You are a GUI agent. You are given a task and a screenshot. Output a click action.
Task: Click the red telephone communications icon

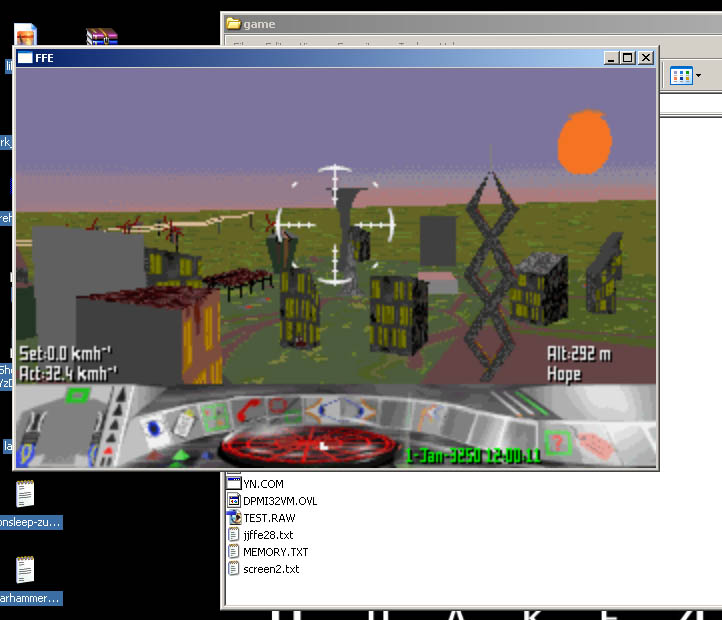point(249,410)
